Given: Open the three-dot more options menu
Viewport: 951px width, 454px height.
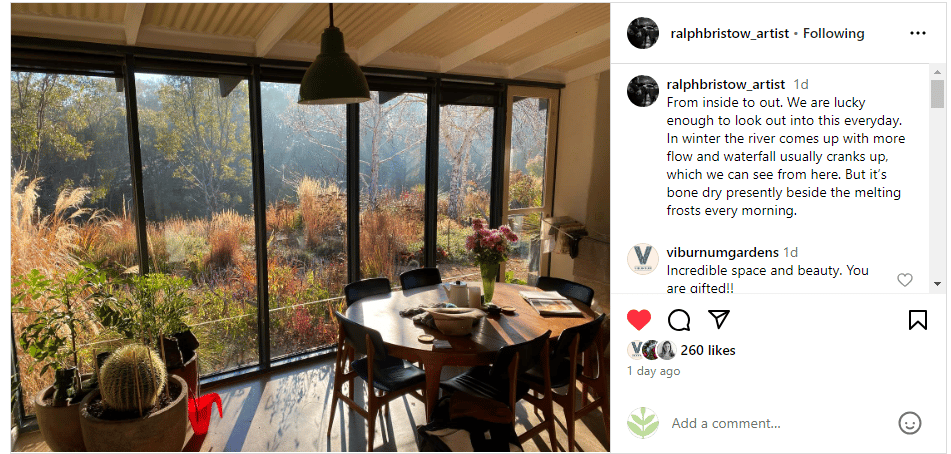Looking at the screenshot, I should 918,33.
